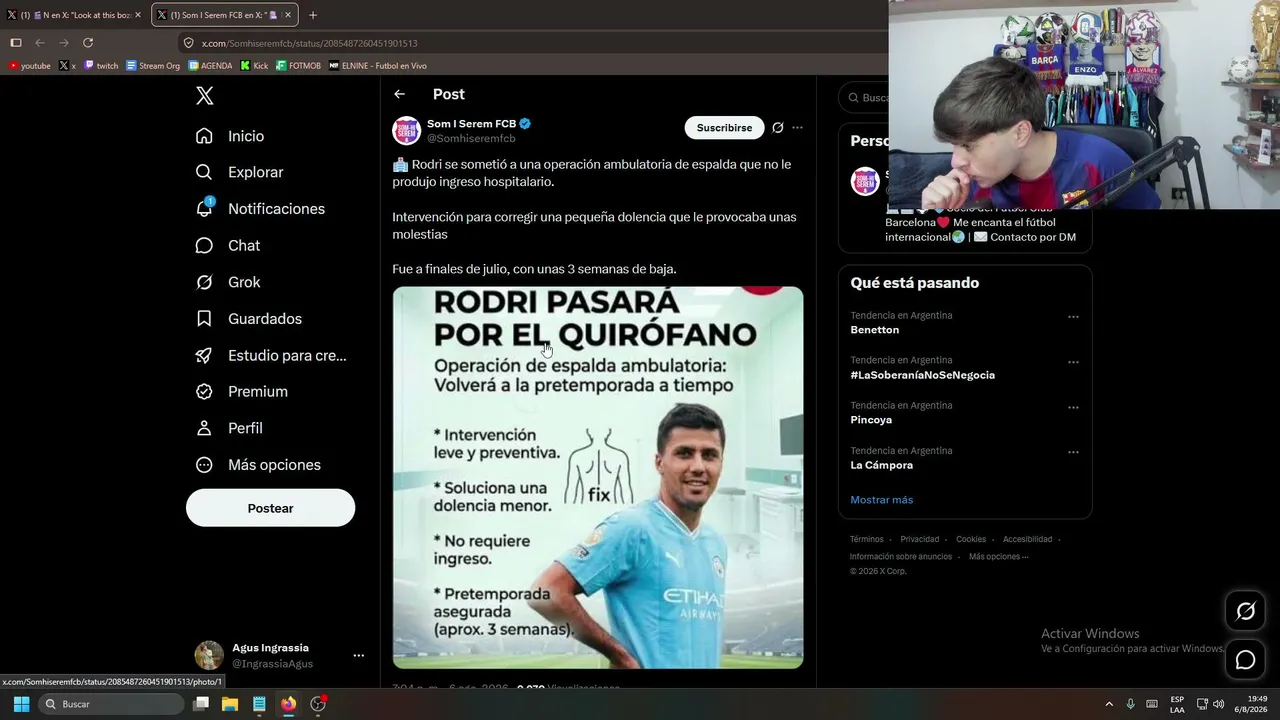
Task: Open more options for #LaSoberaníaNoSeNegocia trend
Action: point(1073,362)
